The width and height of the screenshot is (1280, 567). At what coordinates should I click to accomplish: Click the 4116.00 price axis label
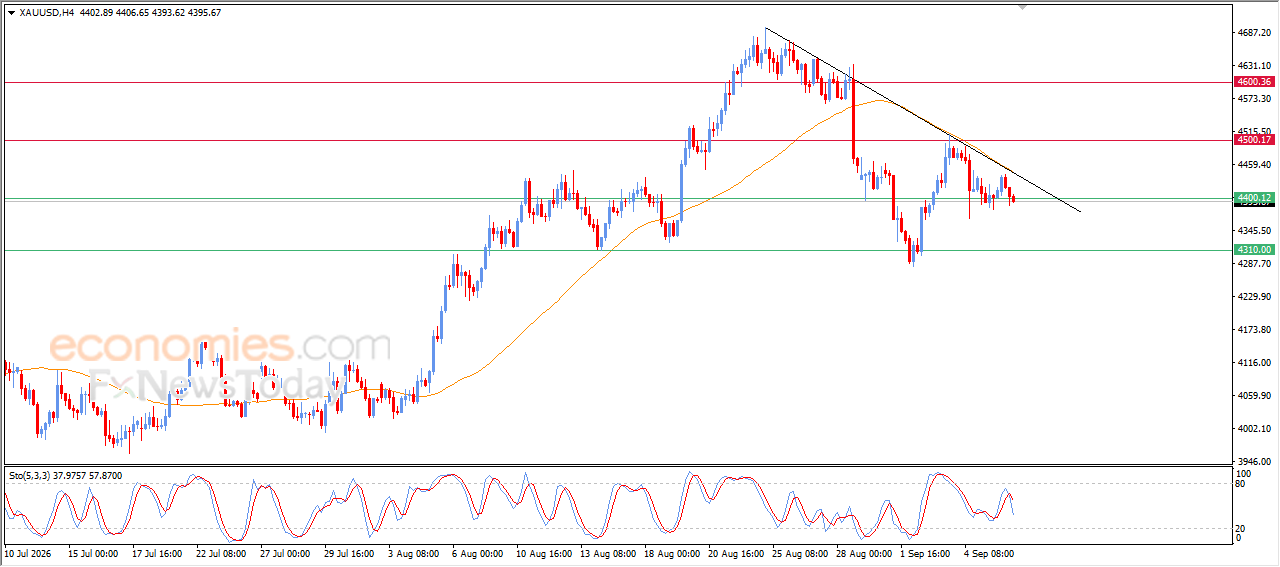point(1253,363)
